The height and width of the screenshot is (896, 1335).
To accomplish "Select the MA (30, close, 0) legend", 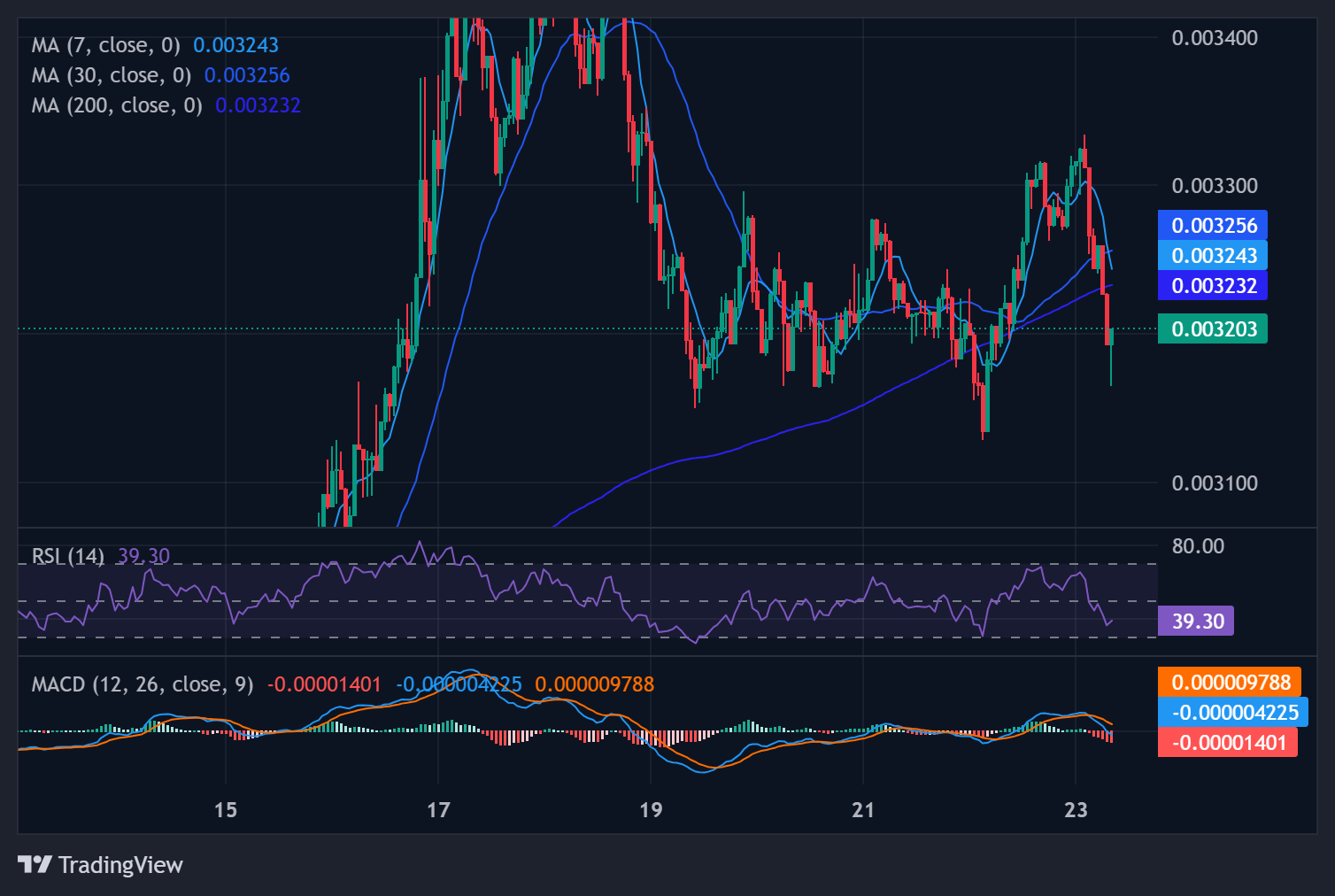I will (111, 75).
